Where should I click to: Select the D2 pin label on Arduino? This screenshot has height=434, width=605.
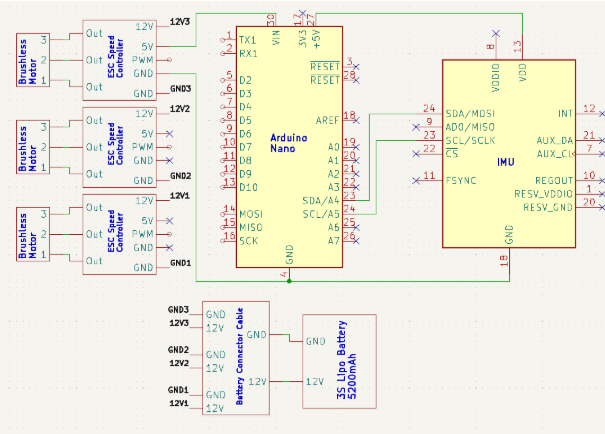[x=245, y=80]
